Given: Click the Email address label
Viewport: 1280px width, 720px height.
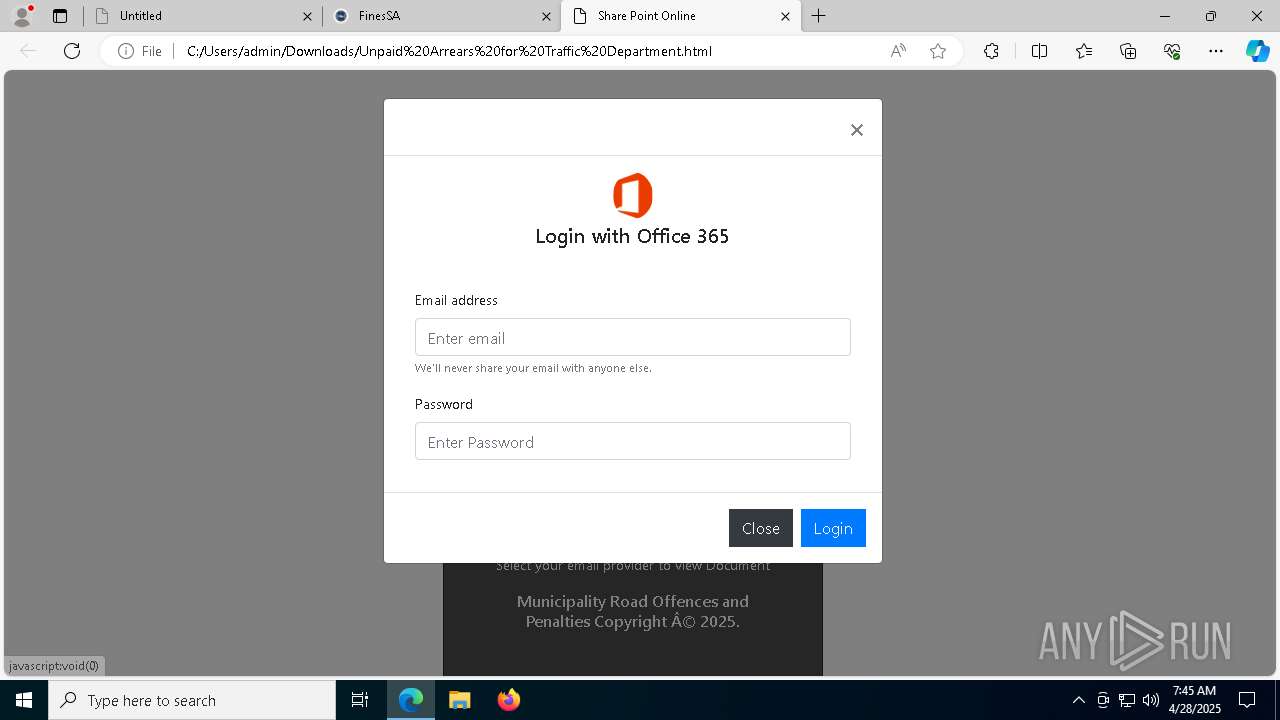Looking at the screenshot, I should [456, 300].
